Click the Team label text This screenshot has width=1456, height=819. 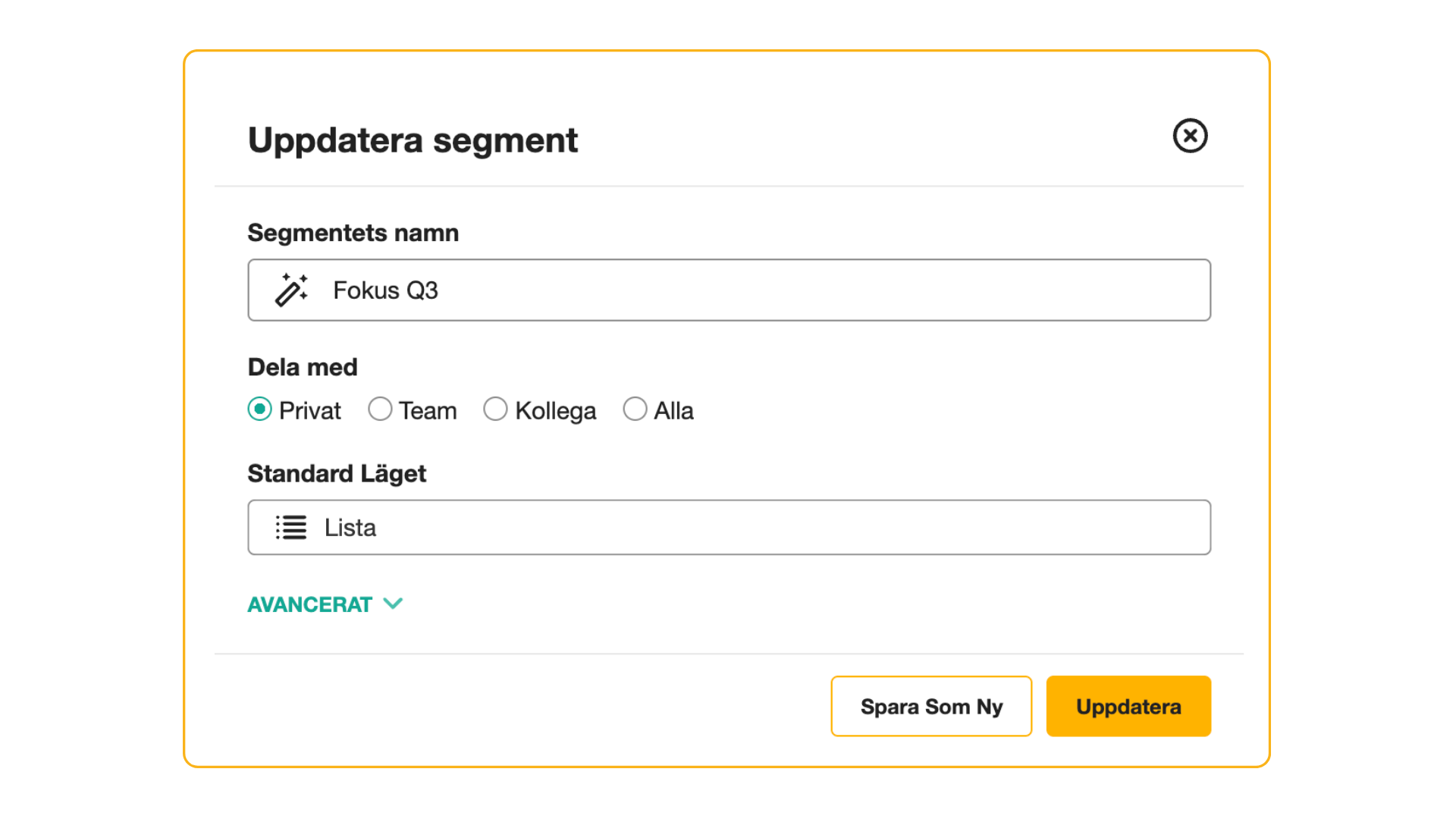[x=428, y=411]
